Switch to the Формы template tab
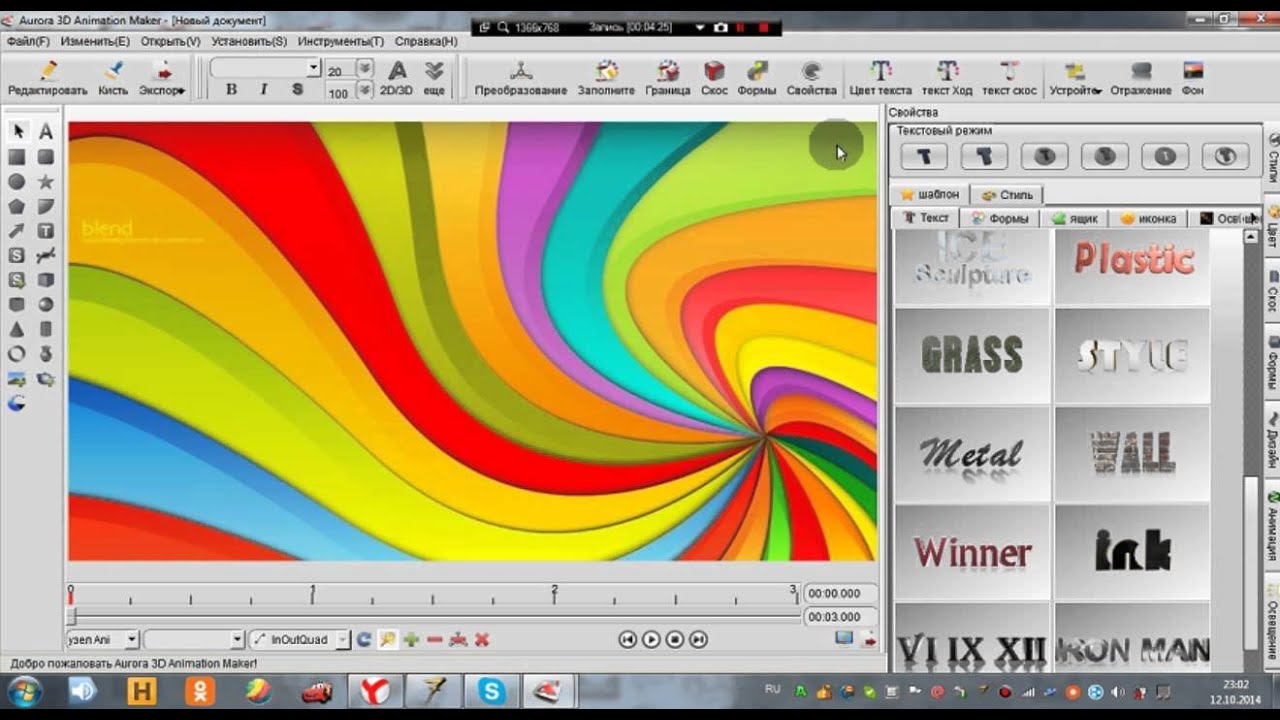 (x=1002, y=218)
